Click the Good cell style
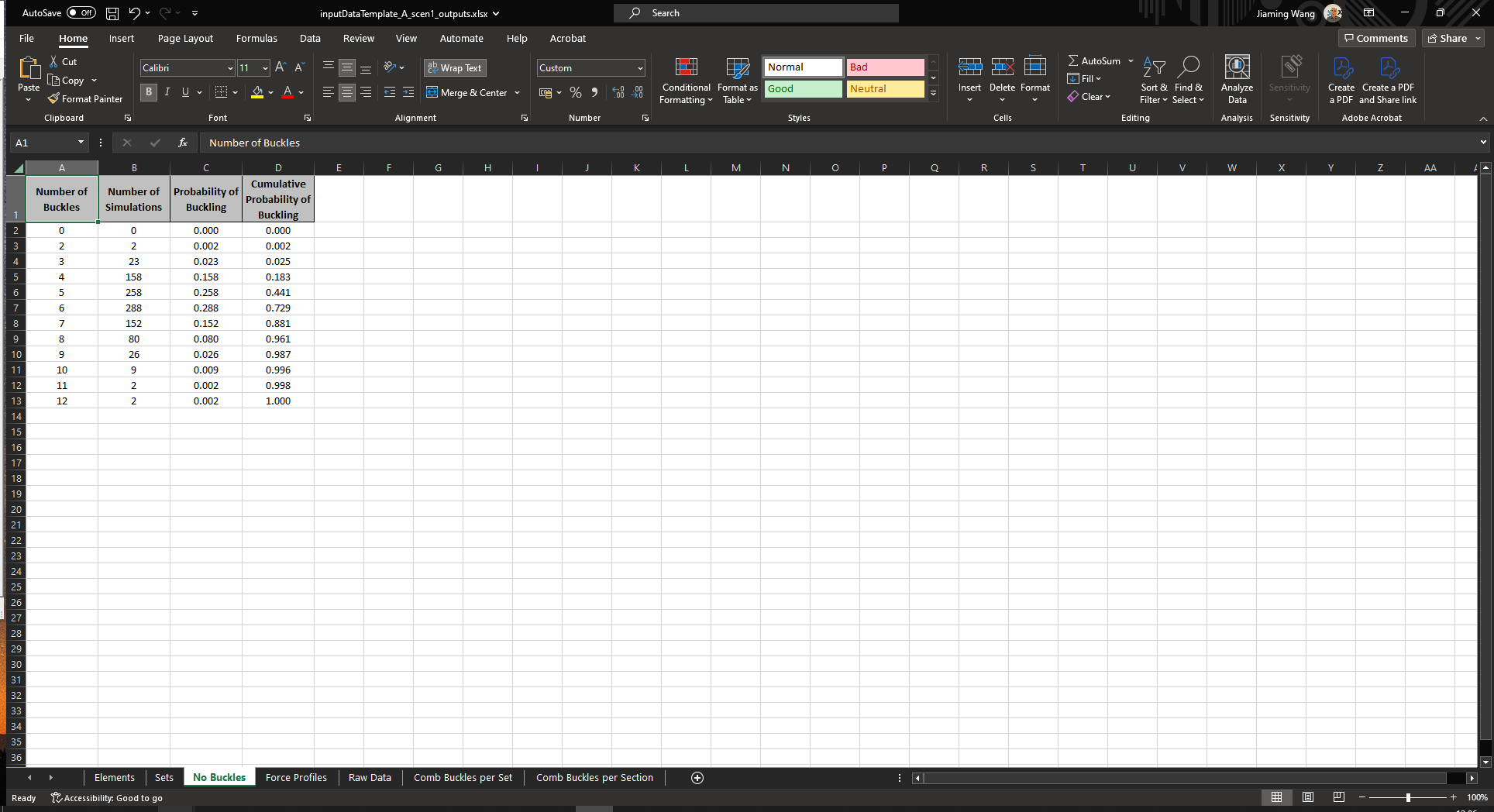 coord(802,88)
